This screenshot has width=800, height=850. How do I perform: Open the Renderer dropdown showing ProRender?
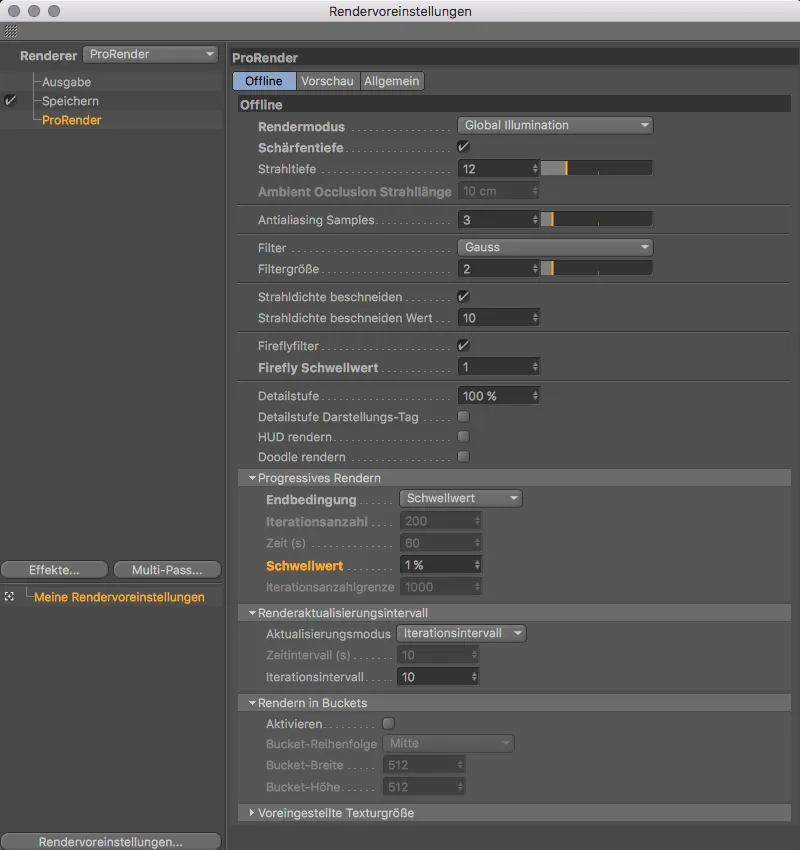click(150, 54)
